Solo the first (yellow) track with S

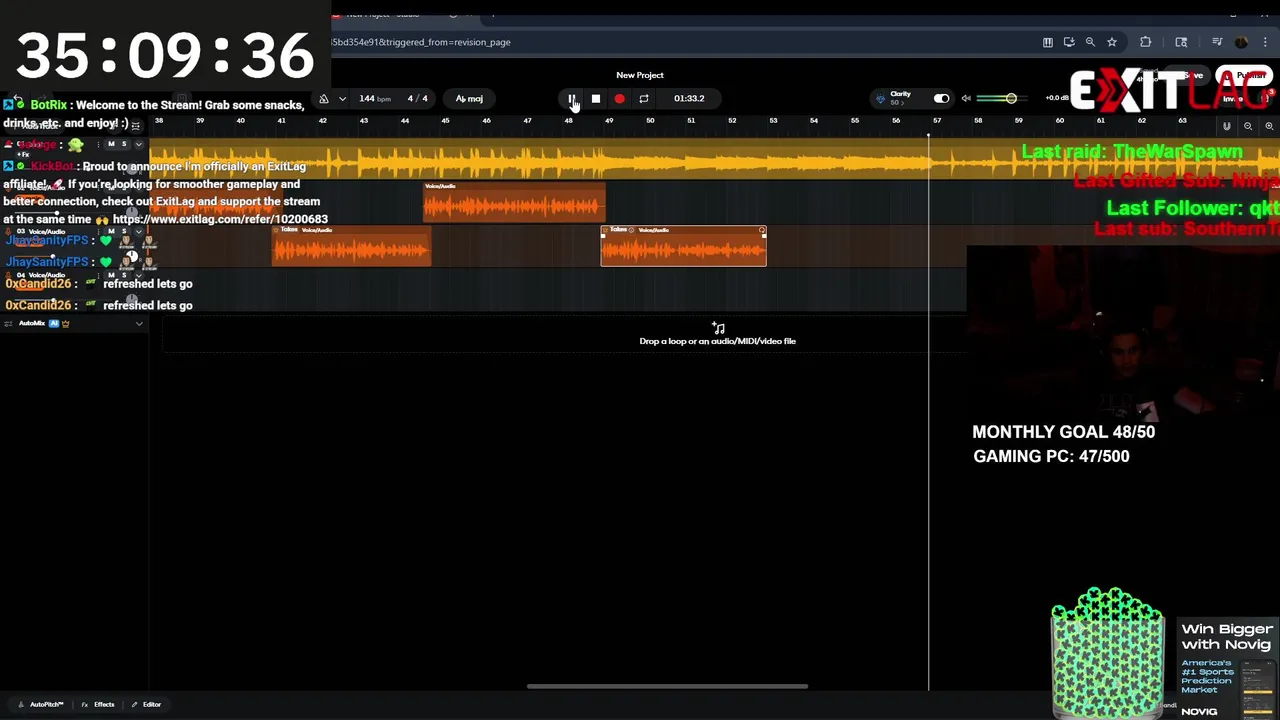(124, 145)
